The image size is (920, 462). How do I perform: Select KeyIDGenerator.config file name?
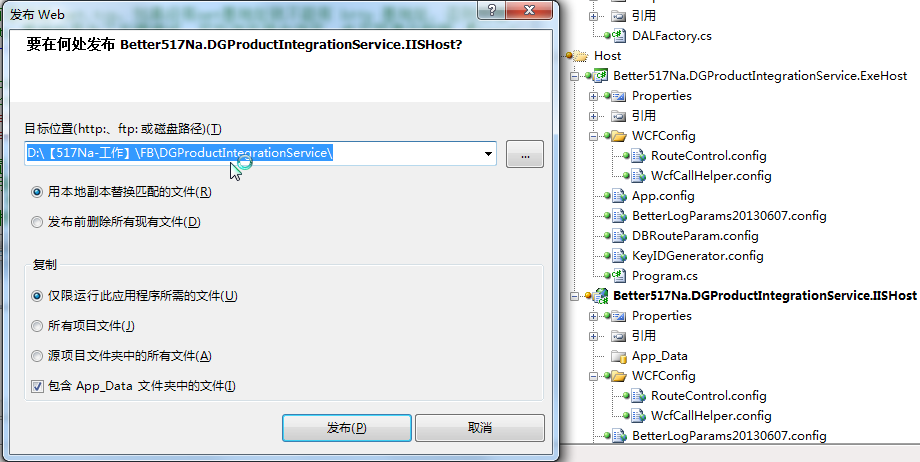click(x=698, y=255)
